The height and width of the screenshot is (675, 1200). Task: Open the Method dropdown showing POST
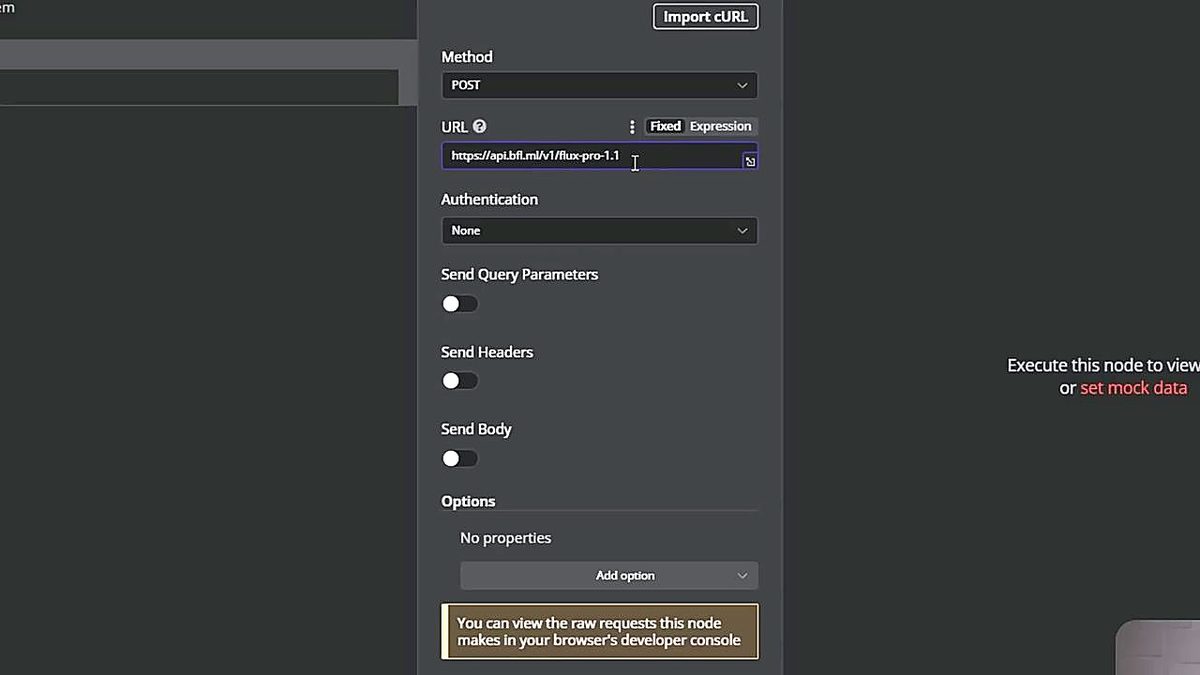point(599,85)
